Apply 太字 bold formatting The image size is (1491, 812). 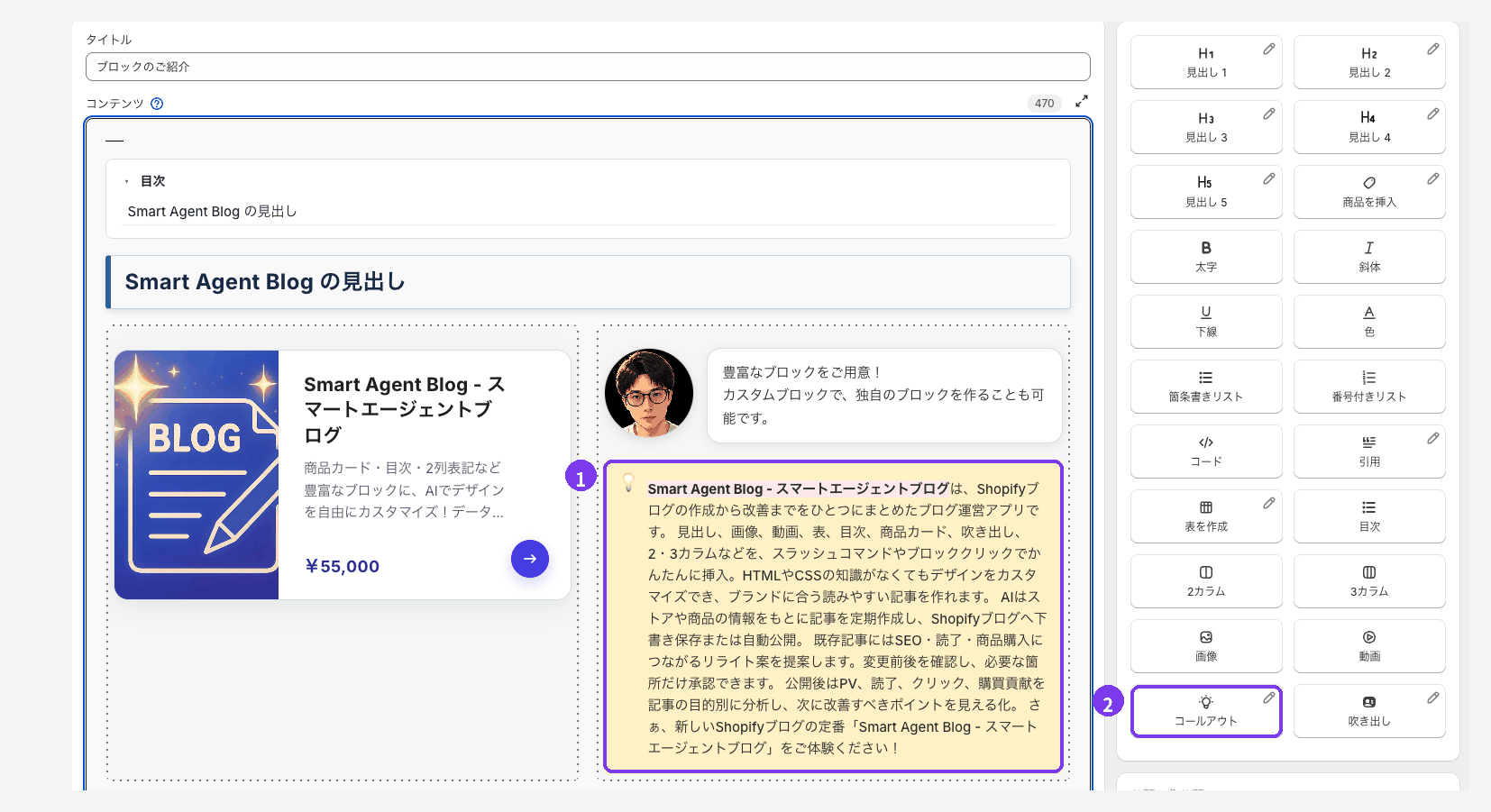(1206, 257)
